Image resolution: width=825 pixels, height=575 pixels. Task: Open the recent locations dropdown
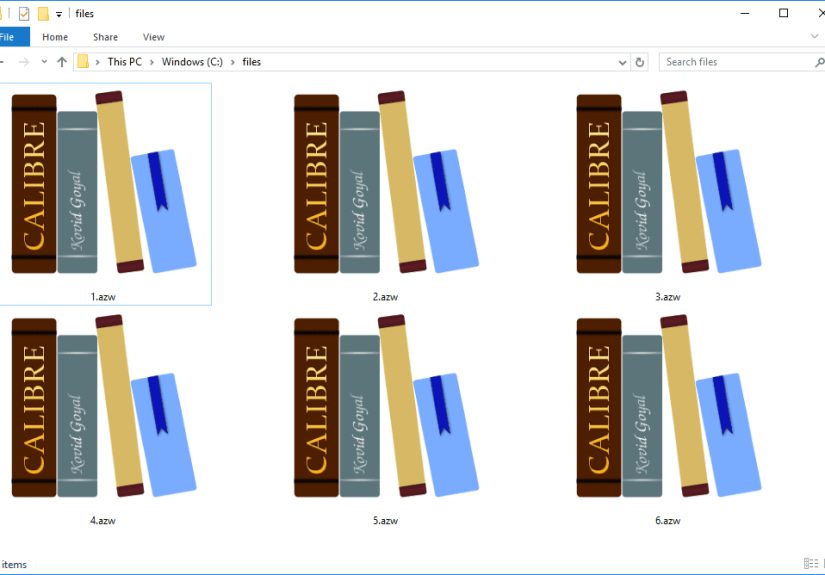[x=44, y=62]
